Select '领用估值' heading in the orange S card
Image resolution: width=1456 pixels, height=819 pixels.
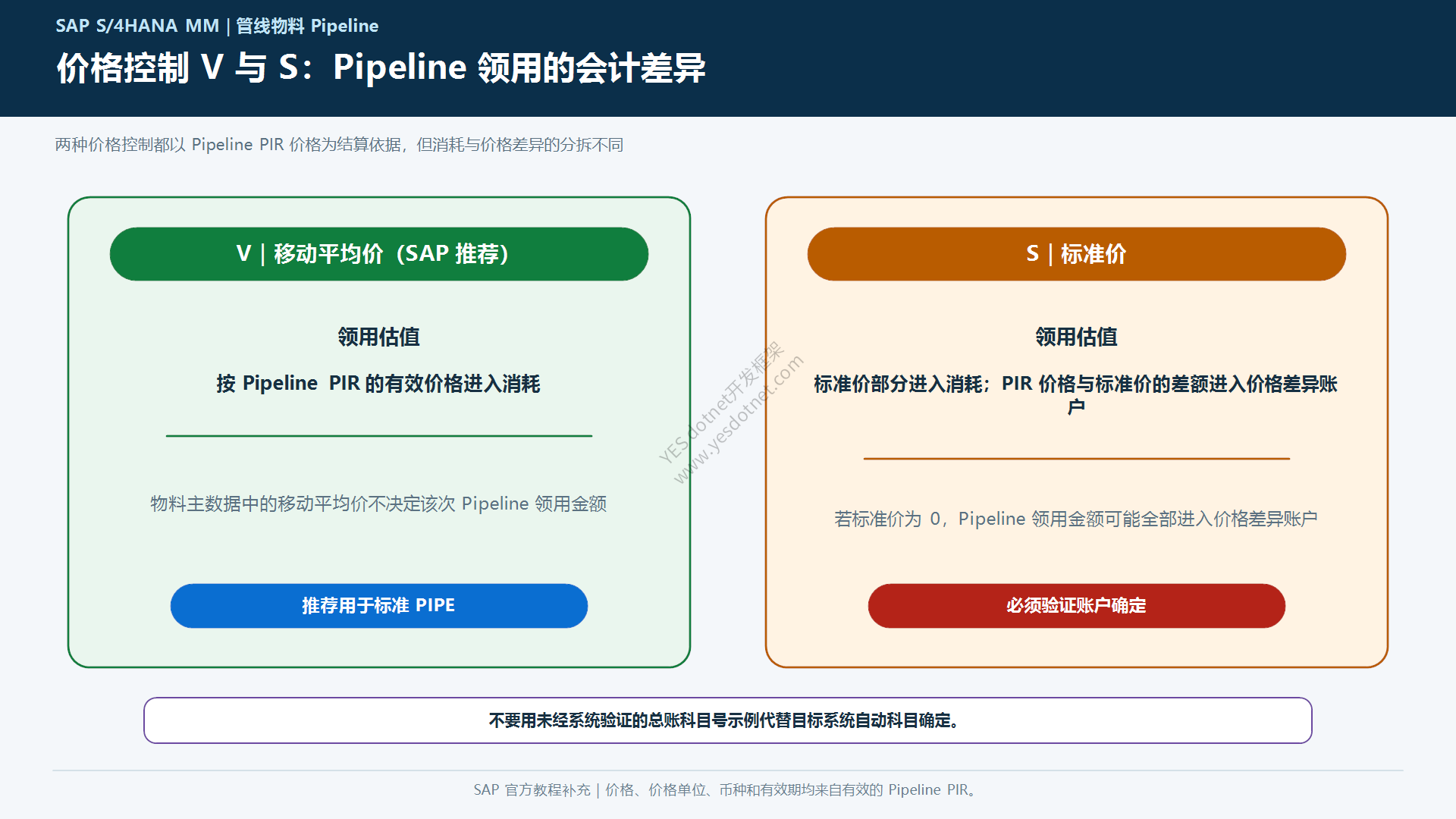1077,337
